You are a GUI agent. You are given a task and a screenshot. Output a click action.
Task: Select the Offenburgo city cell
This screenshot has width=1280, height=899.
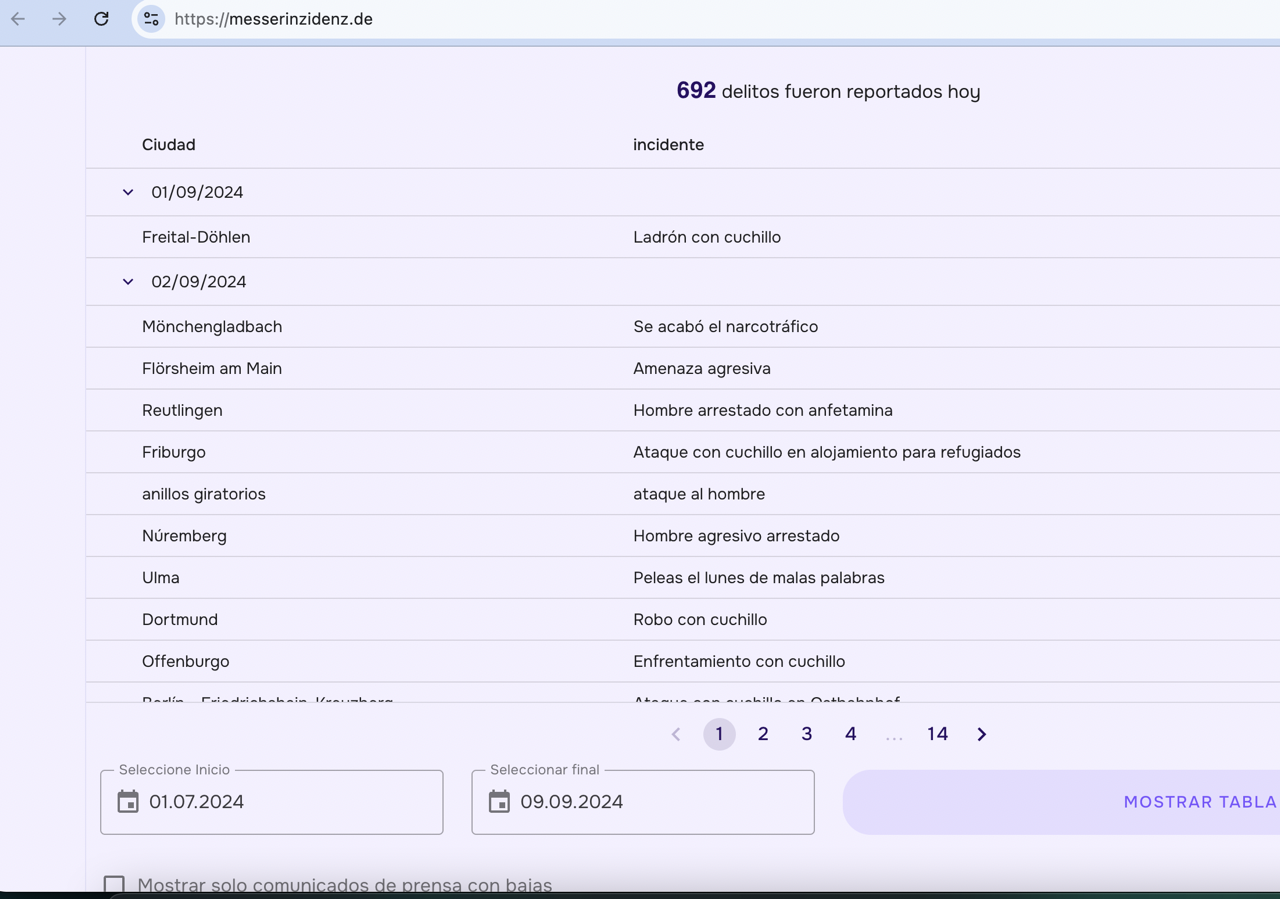pos(186,662)
